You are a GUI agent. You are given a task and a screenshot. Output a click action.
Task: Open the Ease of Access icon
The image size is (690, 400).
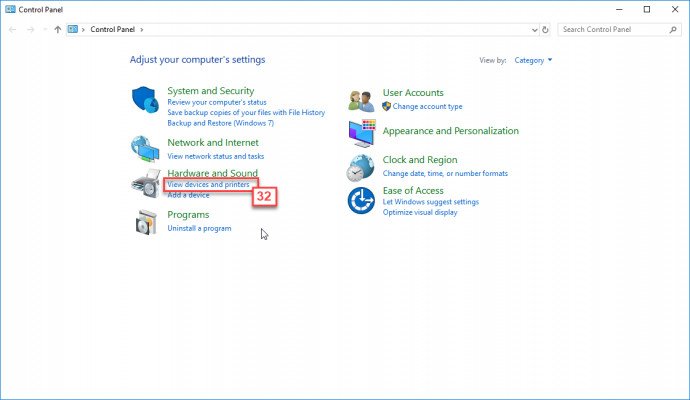pyautogui.click(x=361, y=201)
